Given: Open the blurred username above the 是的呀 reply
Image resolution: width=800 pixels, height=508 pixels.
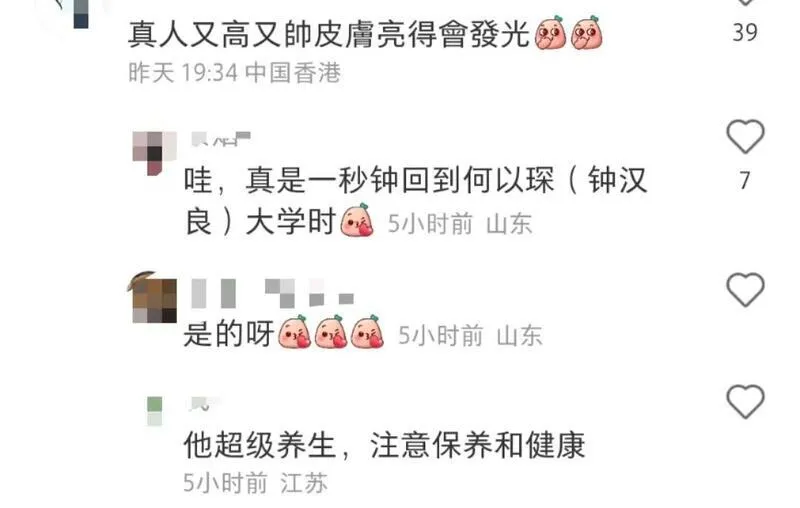Looking at the screenshot, I should coord(272,293).
